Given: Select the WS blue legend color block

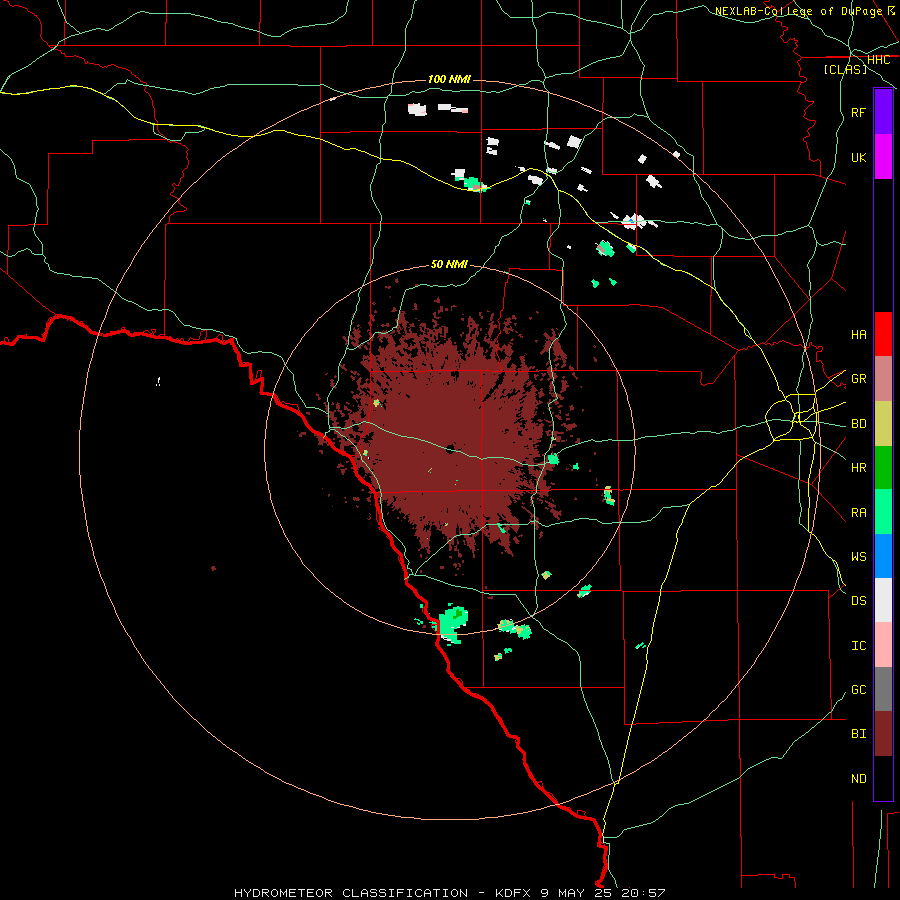Looking at the screenshot, I should 883,556.
